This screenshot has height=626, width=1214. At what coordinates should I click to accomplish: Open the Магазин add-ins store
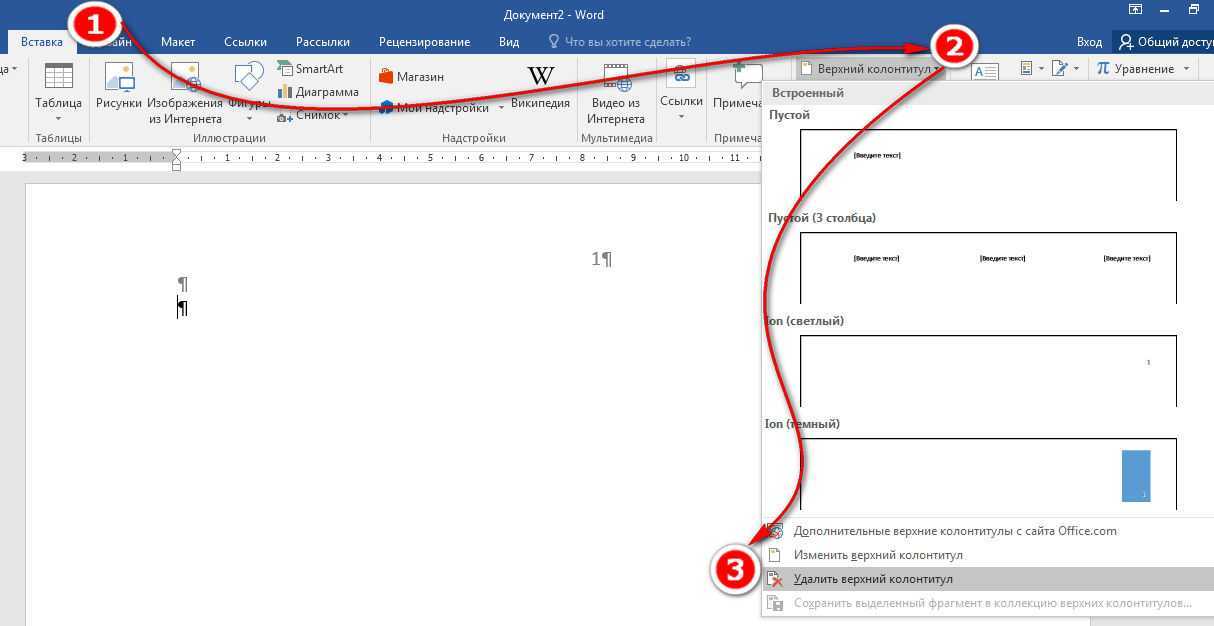tap(411, 77)
